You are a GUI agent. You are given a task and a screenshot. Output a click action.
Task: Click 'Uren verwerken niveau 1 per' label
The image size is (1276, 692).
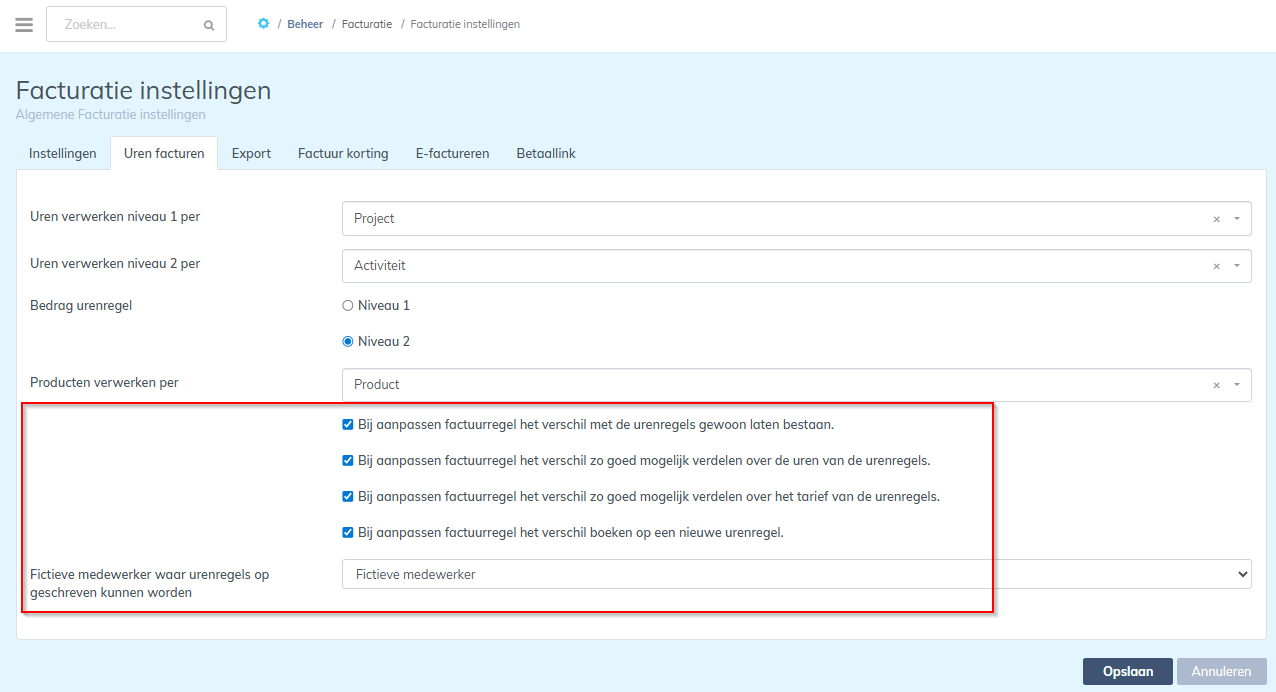tap(115, 216)
